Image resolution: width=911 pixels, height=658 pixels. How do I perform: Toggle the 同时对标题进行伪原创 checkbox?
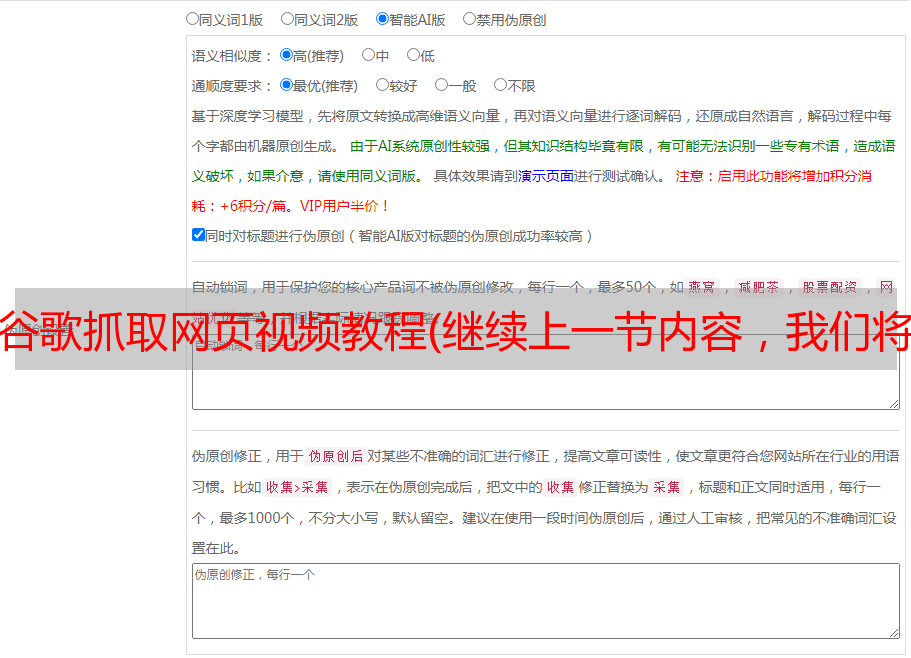click(198, 235)
